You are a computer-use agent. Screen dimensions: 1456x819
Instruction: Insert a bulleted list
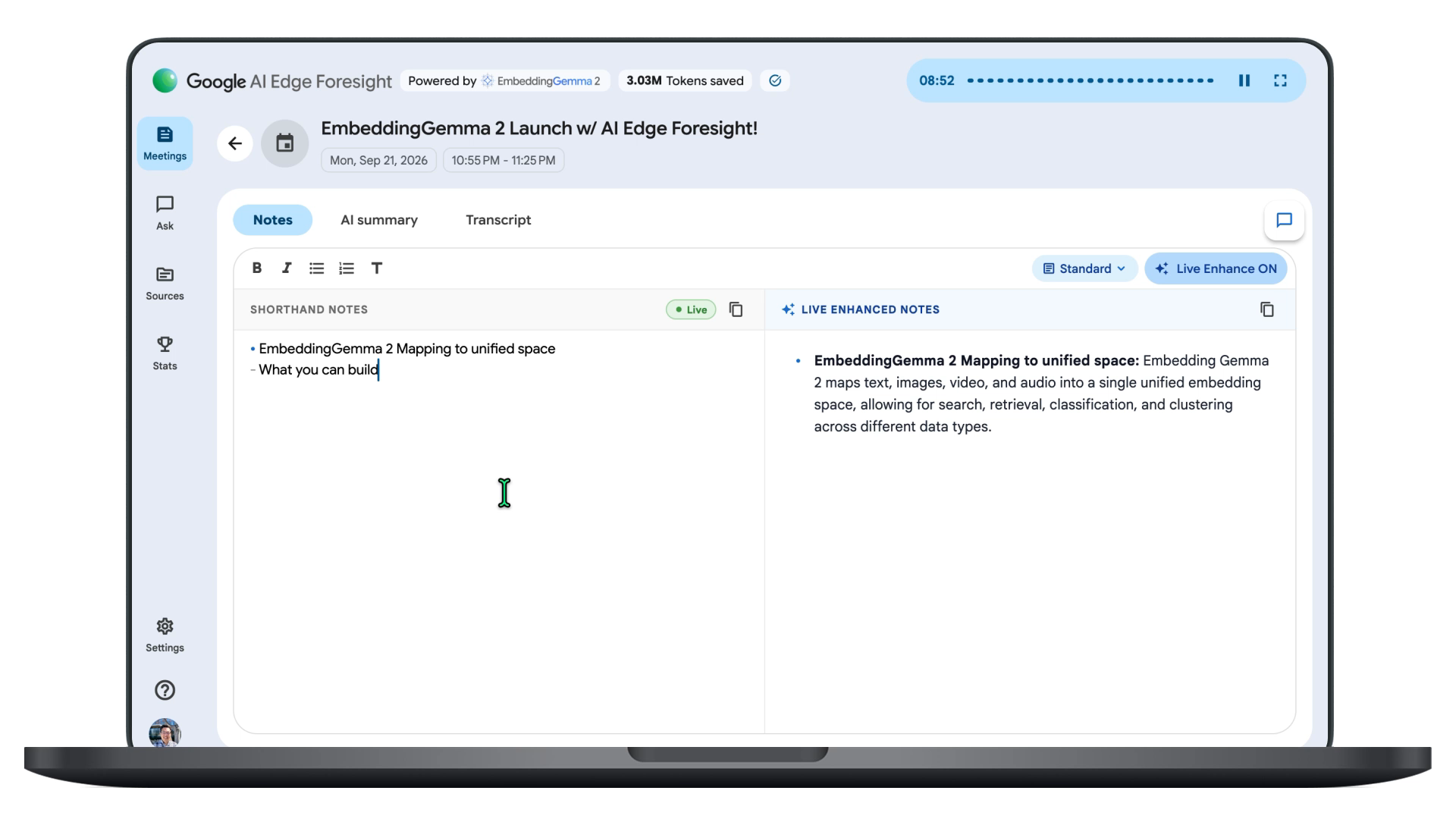[316, 268]
